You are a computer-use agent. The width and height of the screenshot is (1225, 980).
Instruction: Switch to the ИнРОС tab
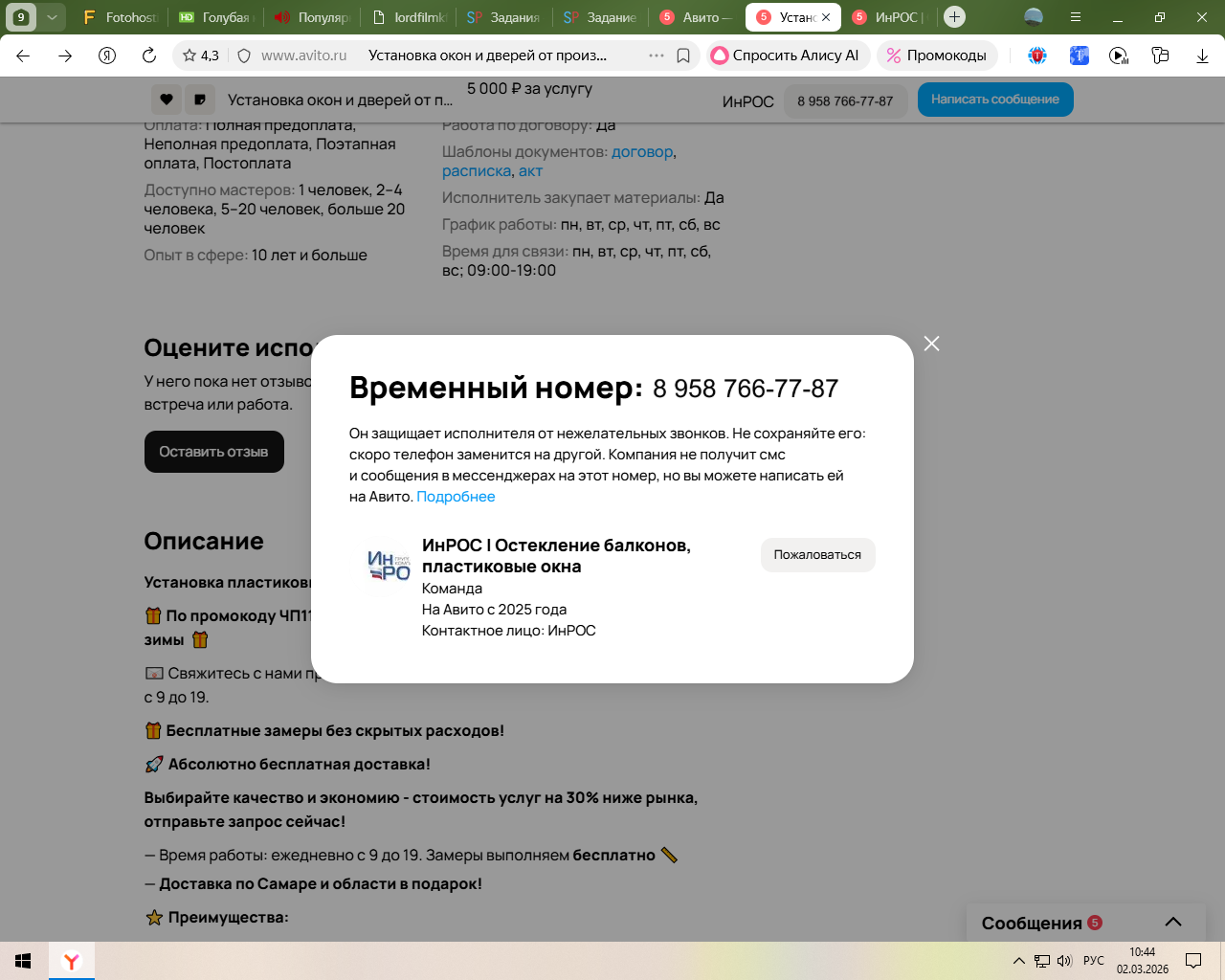(888, 17)
